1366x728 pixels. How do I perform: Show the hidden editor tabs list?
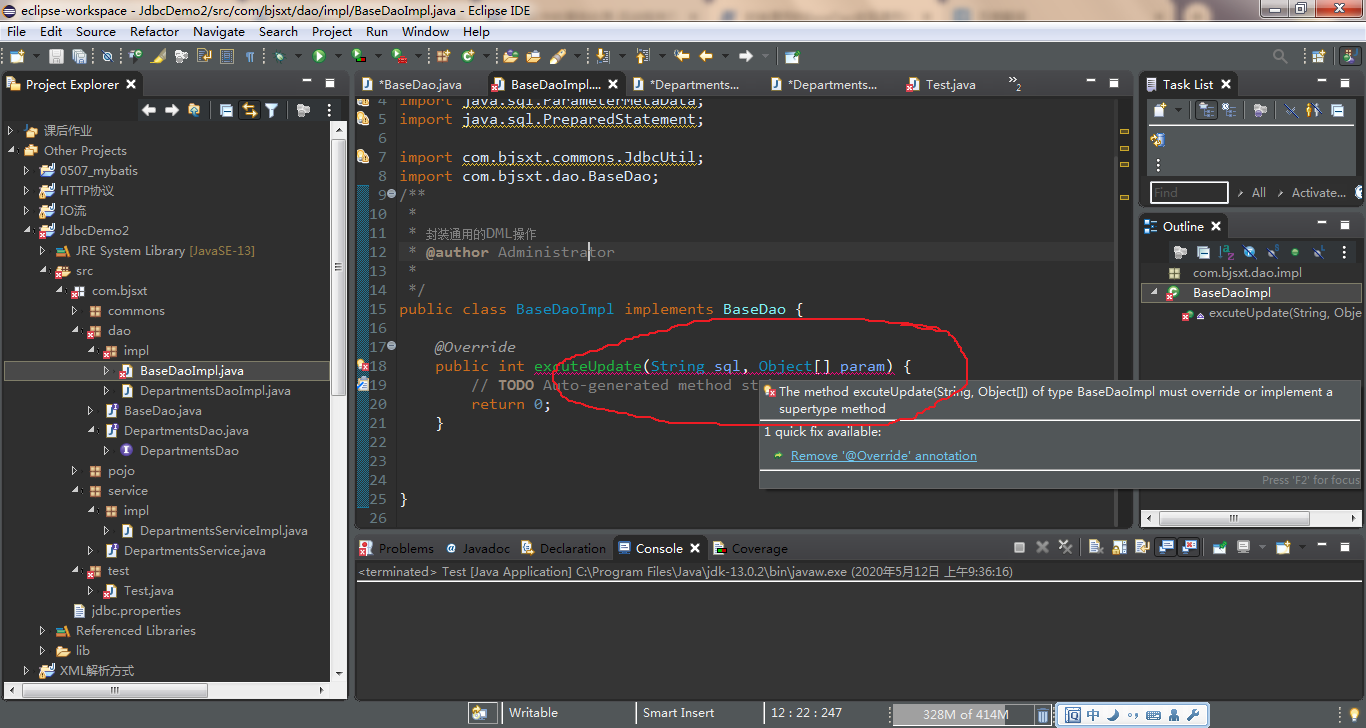coord(1014,83)
